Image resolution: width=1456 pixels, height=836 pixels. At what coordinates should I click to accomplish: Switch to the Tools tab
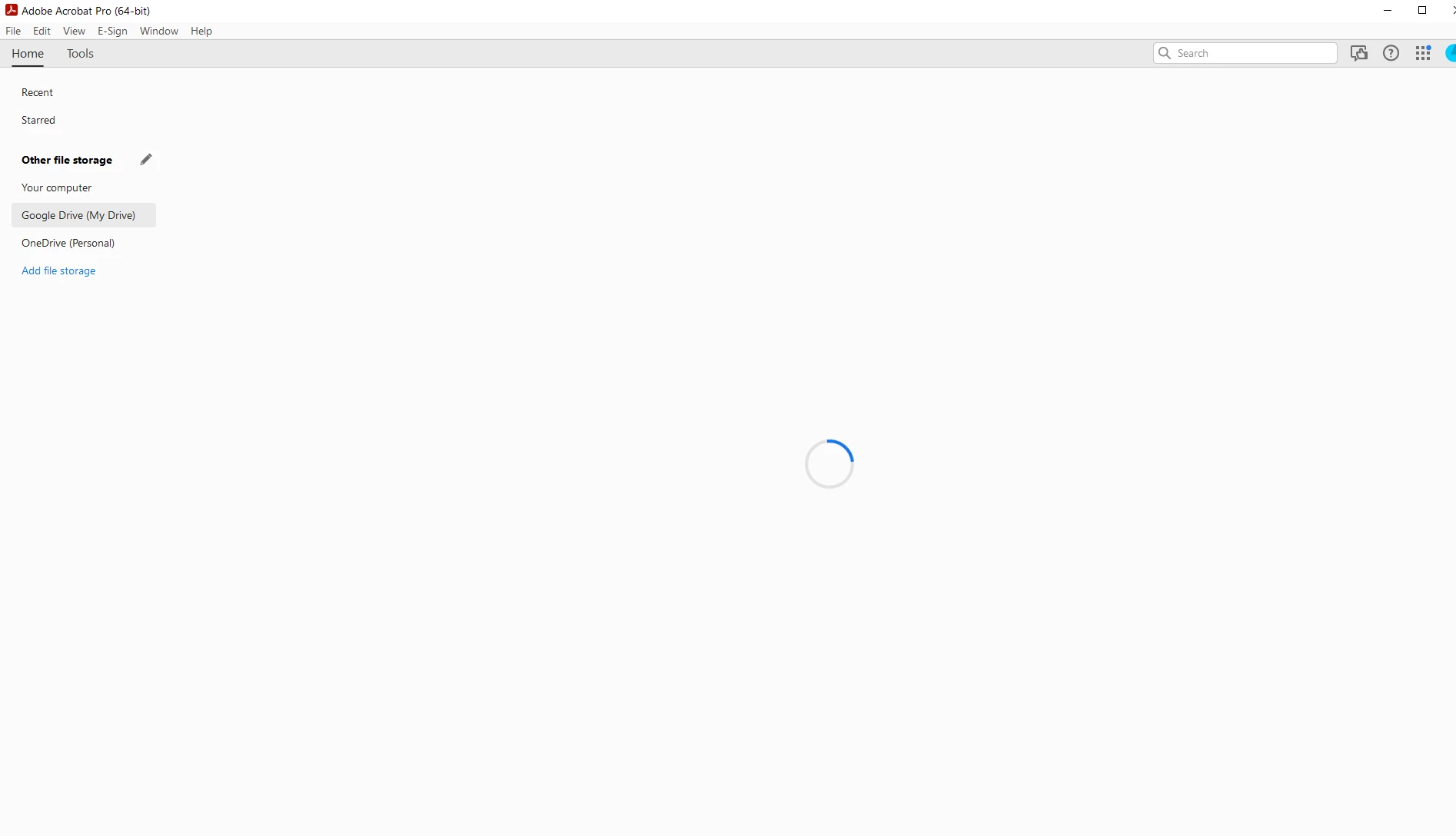click(x=80, y=53)
